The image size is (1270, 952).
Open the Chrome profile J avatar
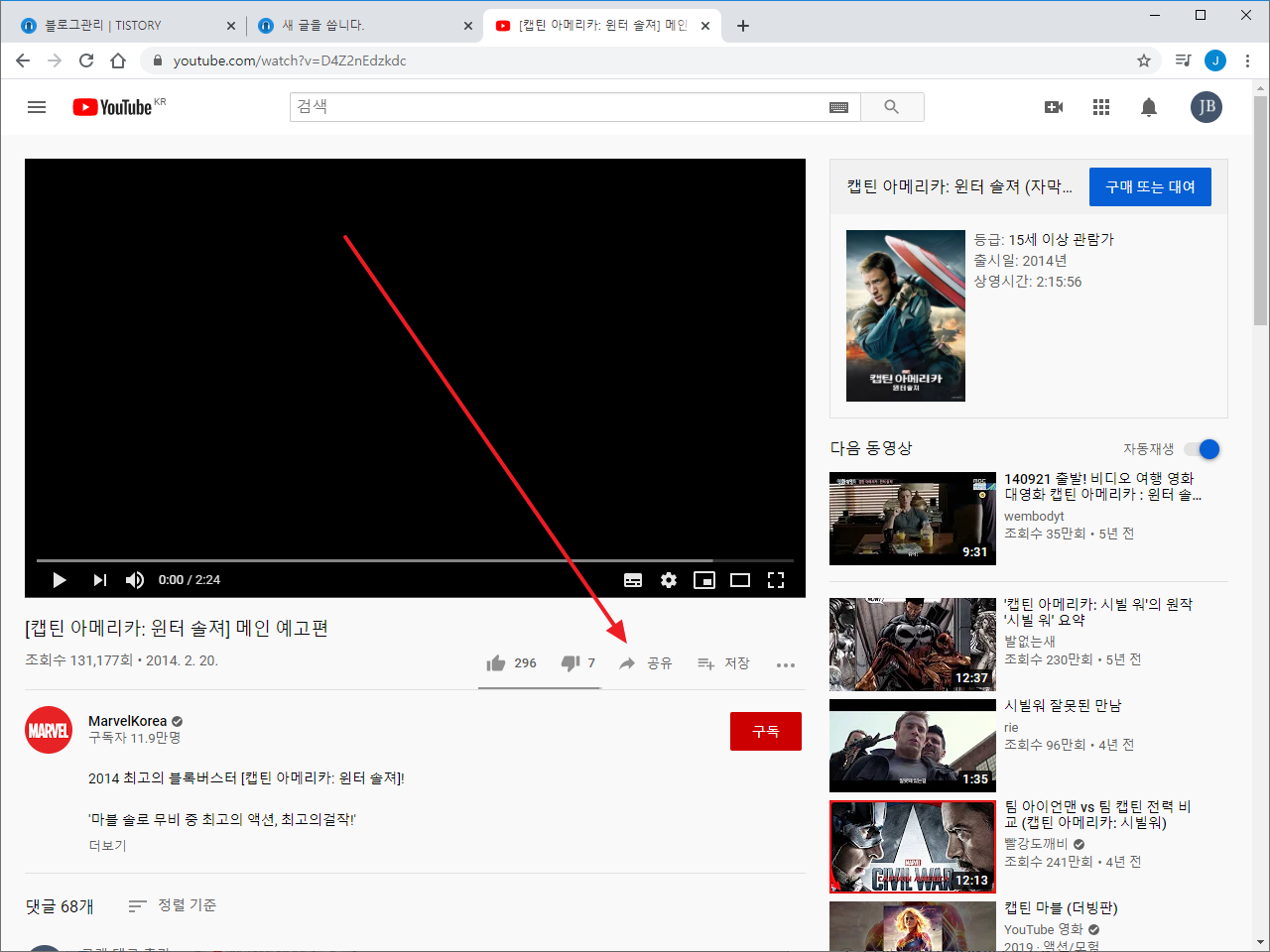[x=1215, y=60]
